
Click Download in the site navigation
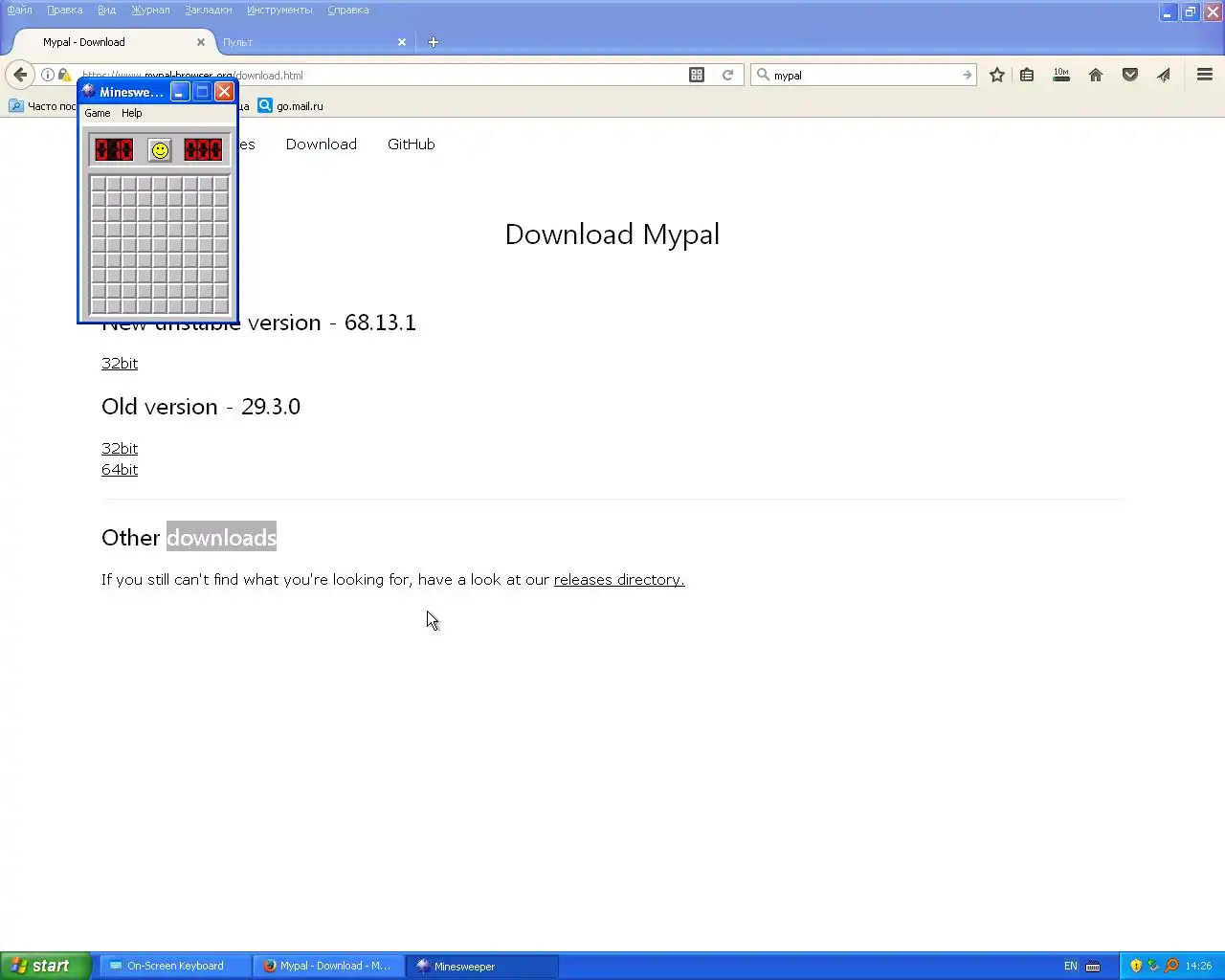(322, 145)
